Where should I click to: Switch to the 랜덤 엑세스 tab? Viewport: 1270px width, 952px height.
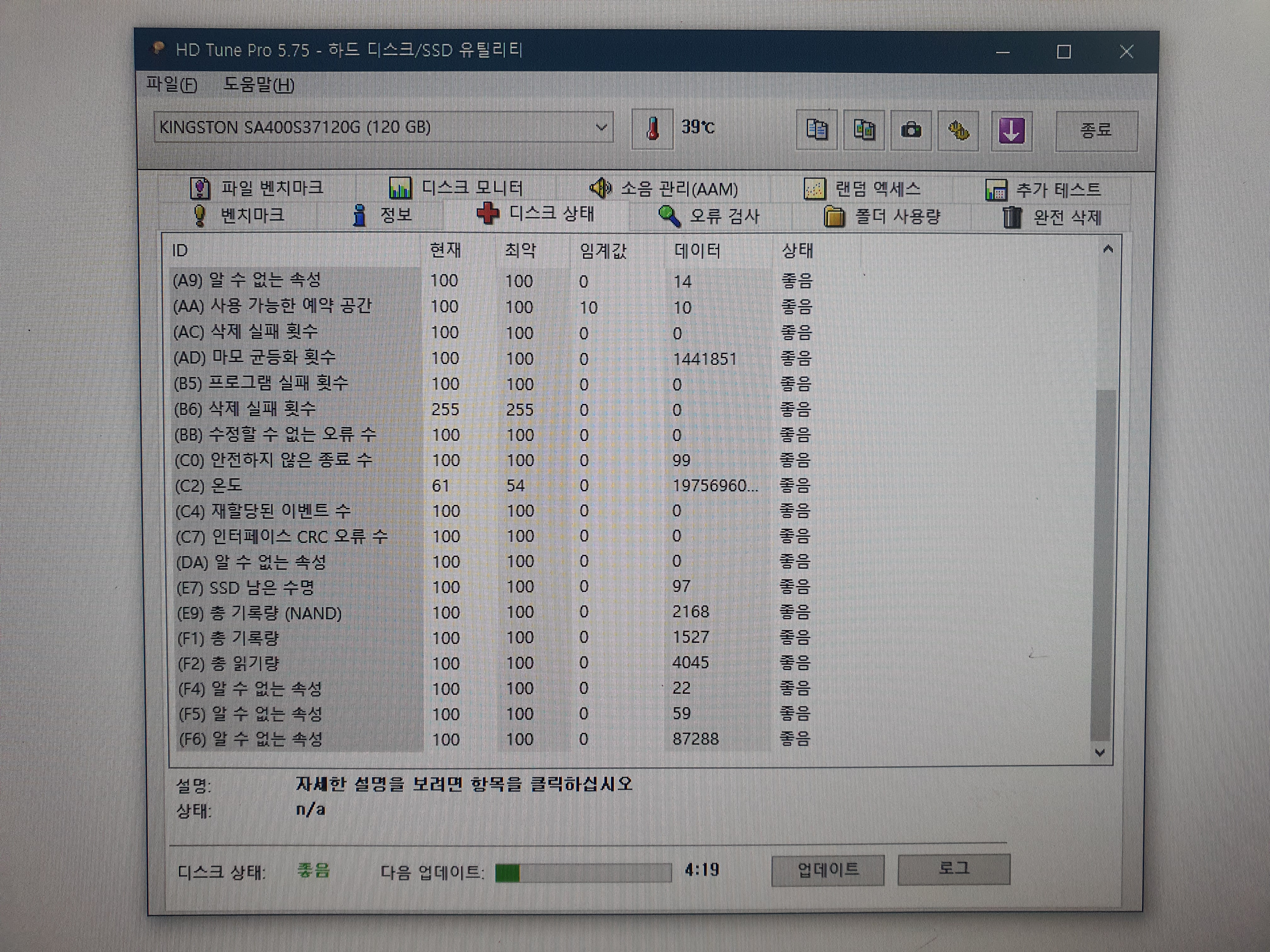click(862, 189)
